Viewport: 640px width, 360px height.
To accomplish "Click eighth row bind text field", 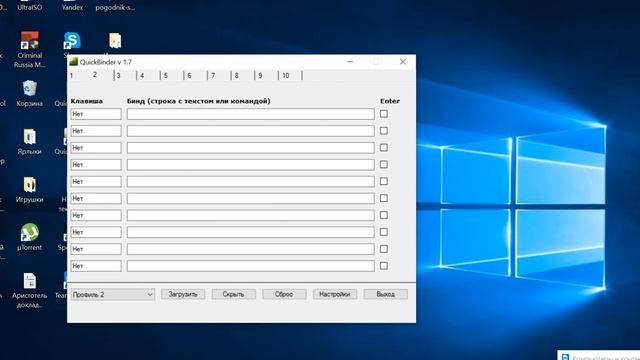I will [x=251, y=232].
